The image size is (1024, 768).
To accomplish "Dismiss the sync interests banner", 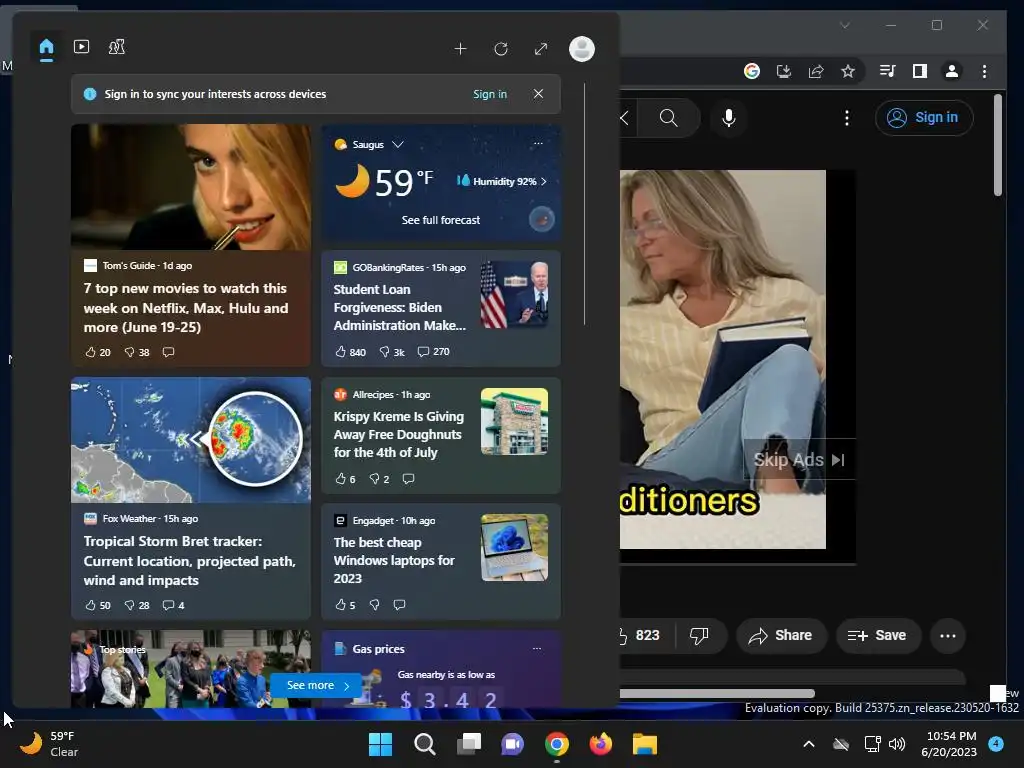I will (x=538, y=94).
